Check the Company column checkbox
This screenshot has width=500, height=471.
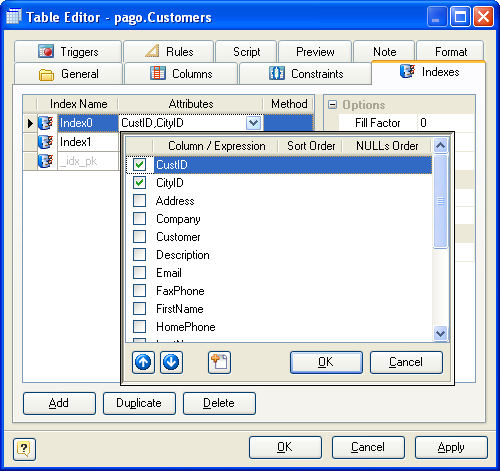tap(139, 219)
